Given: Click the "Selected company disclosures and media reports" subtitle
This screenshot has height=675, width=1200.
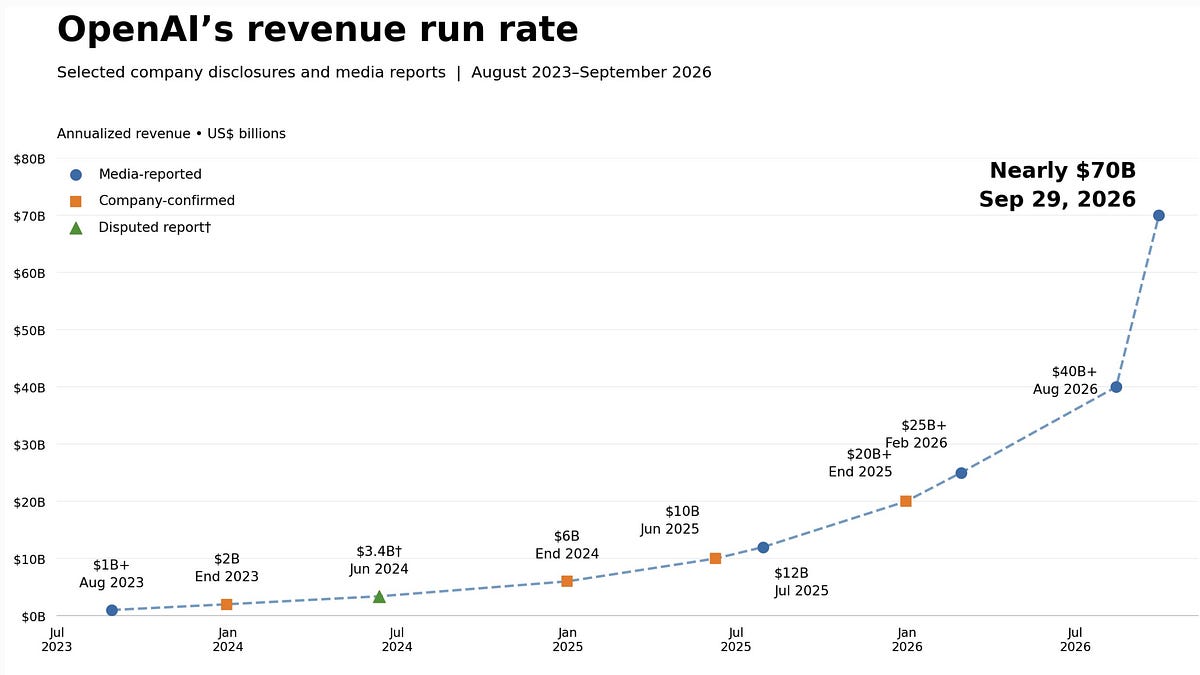Looking at the screenshot, I should point(251,73).
